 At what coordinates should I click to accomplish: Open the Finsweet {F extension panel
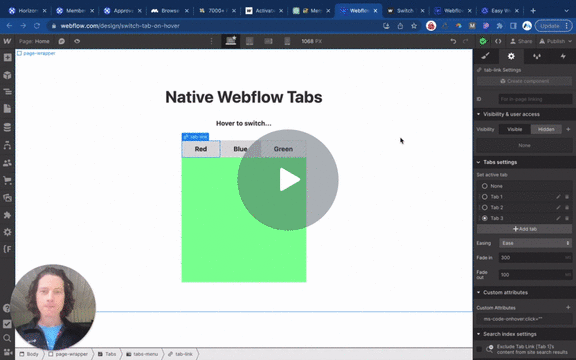pos(7,249)
